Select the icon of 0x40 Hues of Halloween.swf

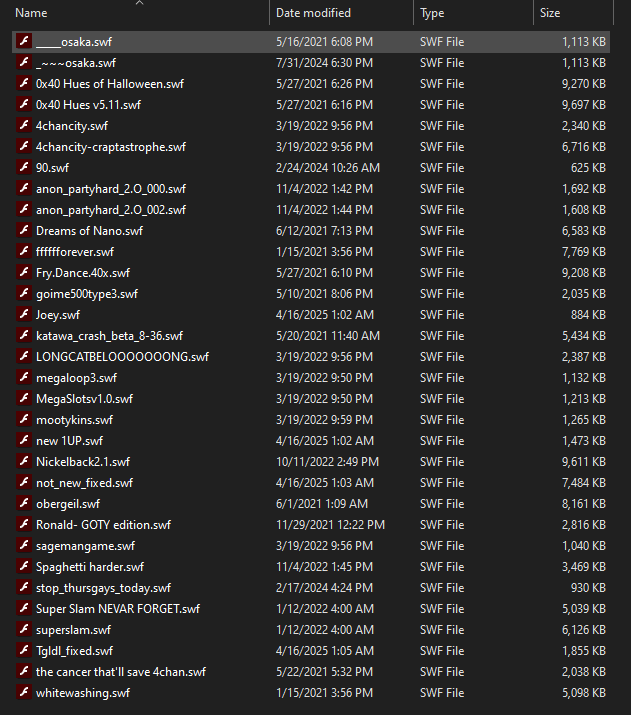(x=24, y=83)
